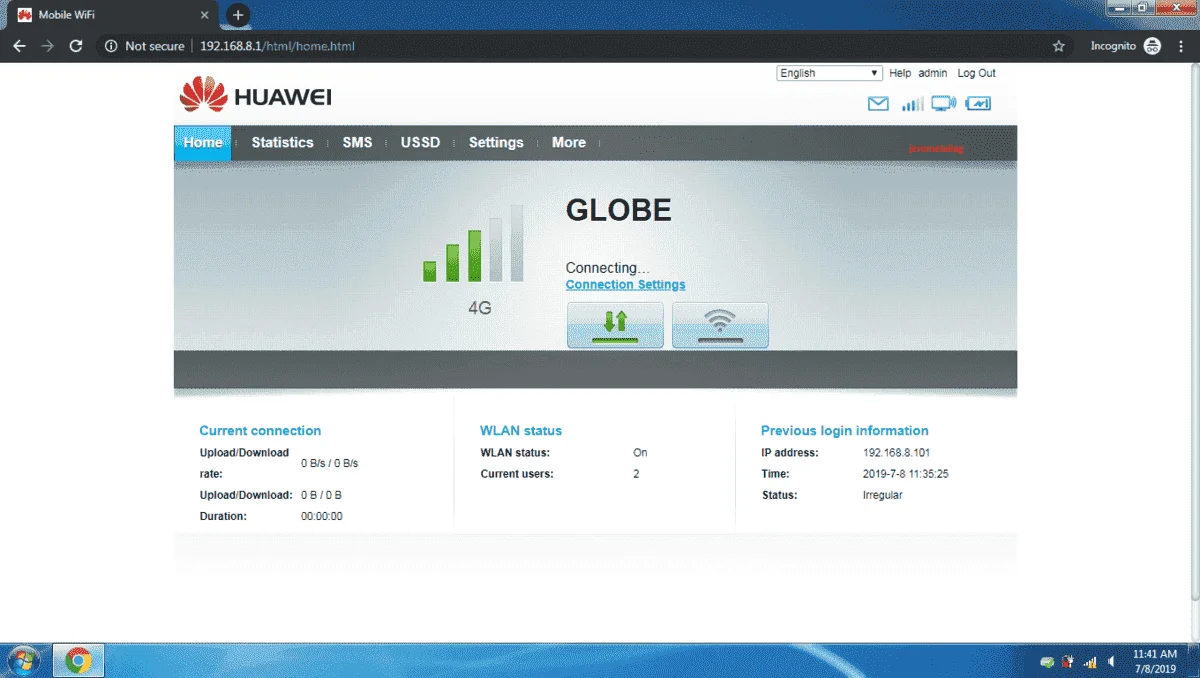Screen dimensions: 1200x678
Task: Click the Help link
Action: pos(900,73)
